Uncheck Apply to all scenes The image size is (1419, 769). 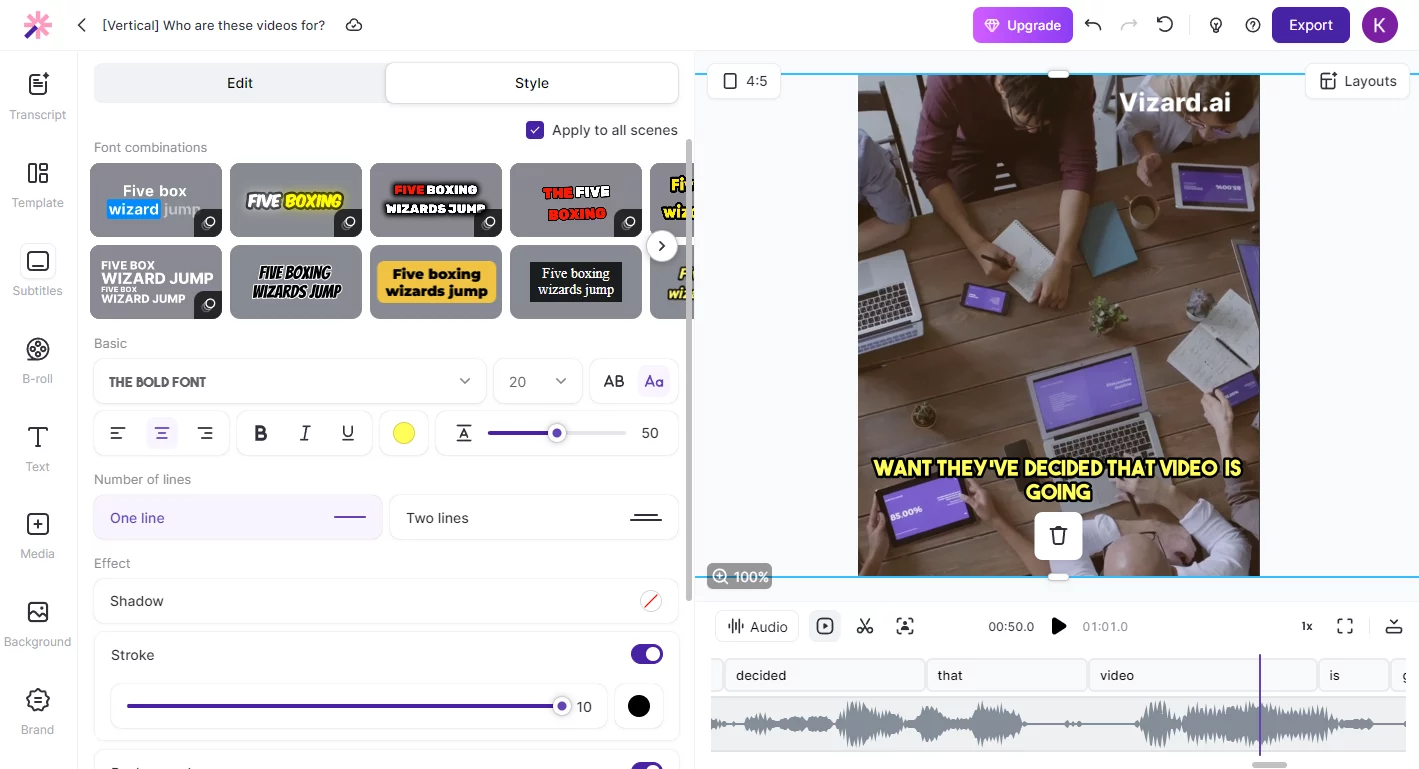tap(535, 130)
